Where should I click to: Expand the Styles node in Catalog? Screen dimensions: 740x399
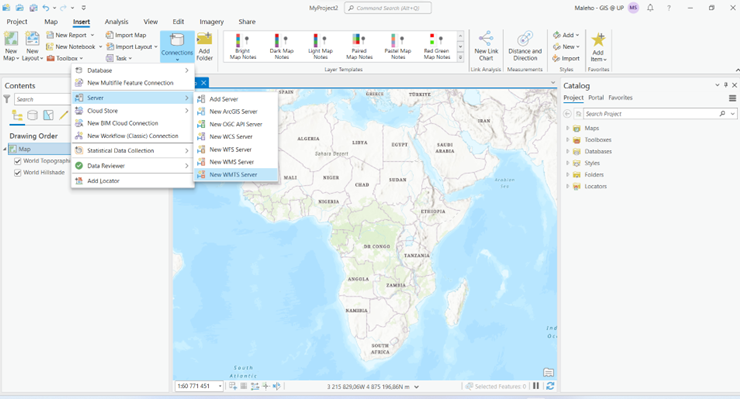pyautogui.click(x=567, y=163)
